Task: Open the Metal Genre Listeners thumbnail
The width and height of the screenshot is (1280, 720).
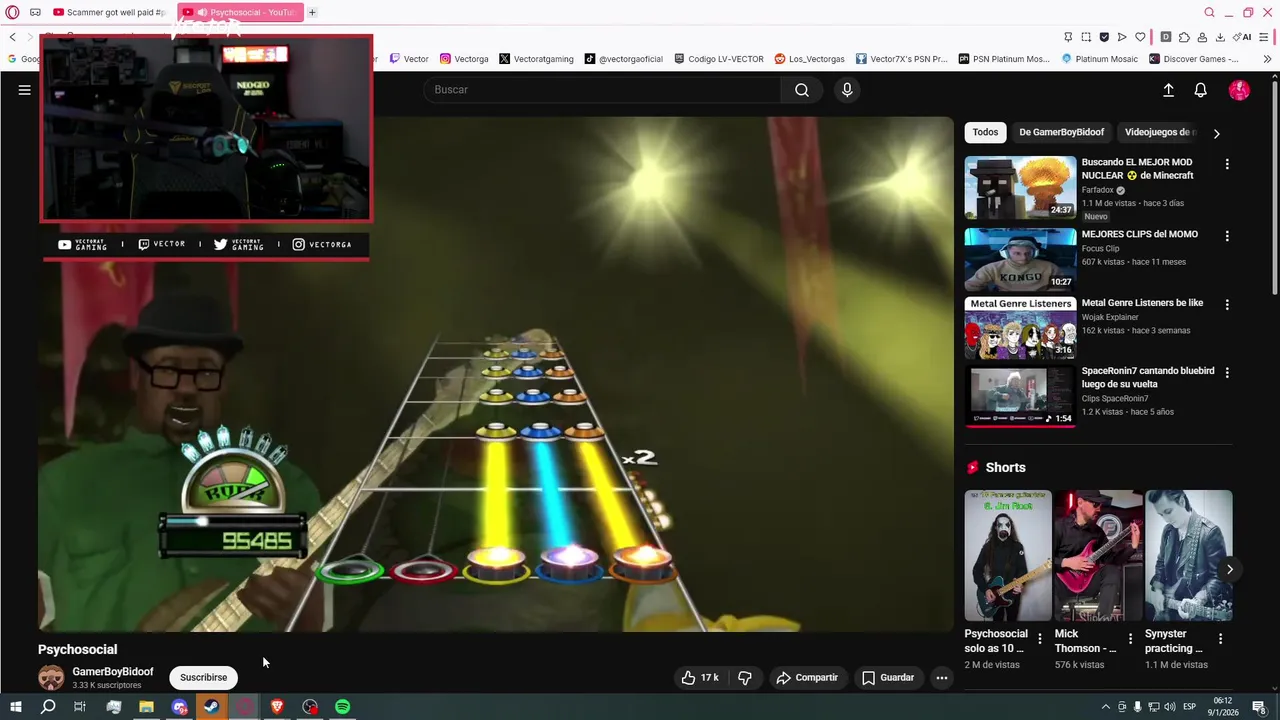Action: click(x=1020, y=327)
